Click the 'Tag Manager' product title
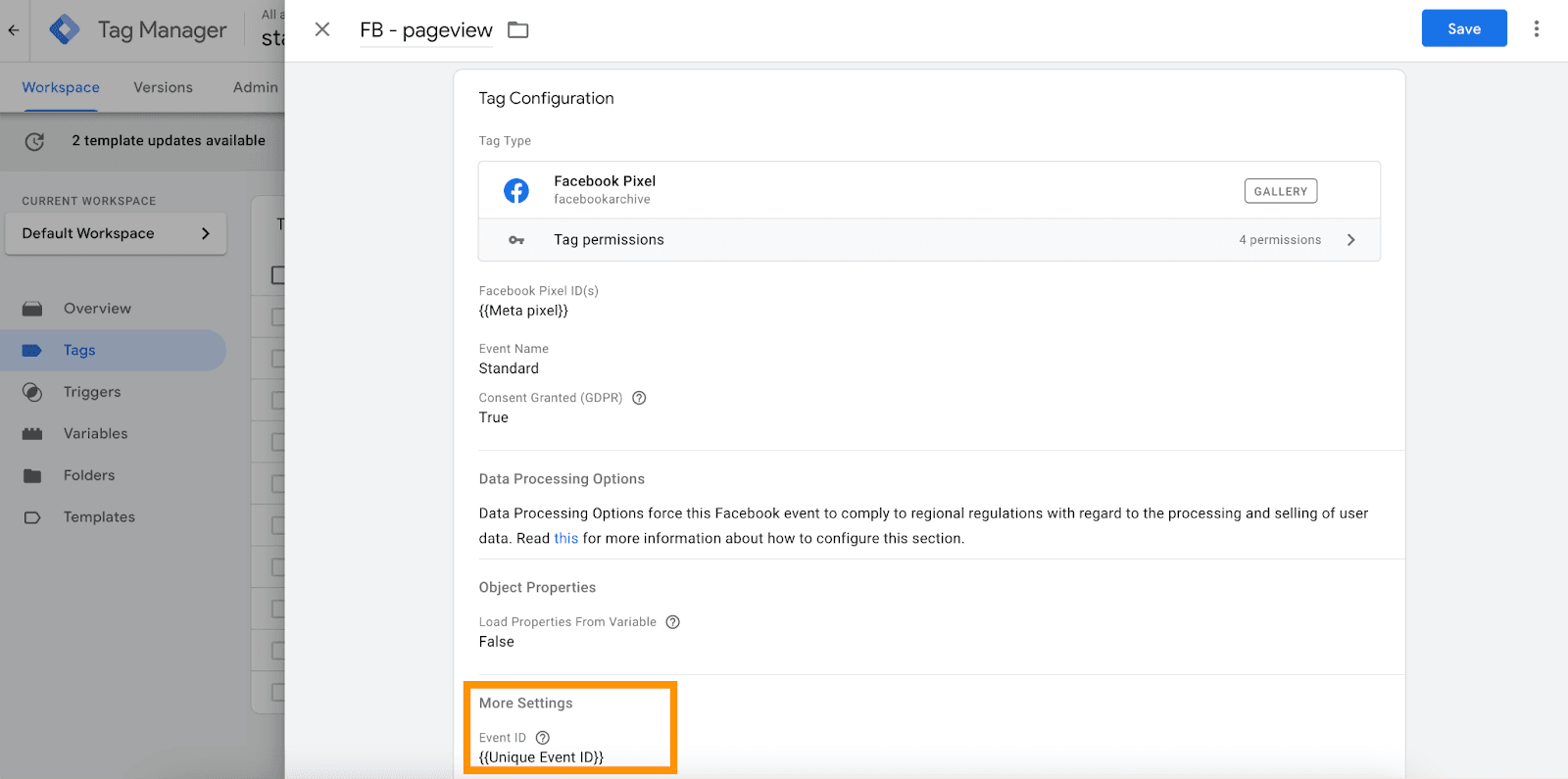Image resolution: width=1568 pixels, height=779 pixels. pos(162,30)
